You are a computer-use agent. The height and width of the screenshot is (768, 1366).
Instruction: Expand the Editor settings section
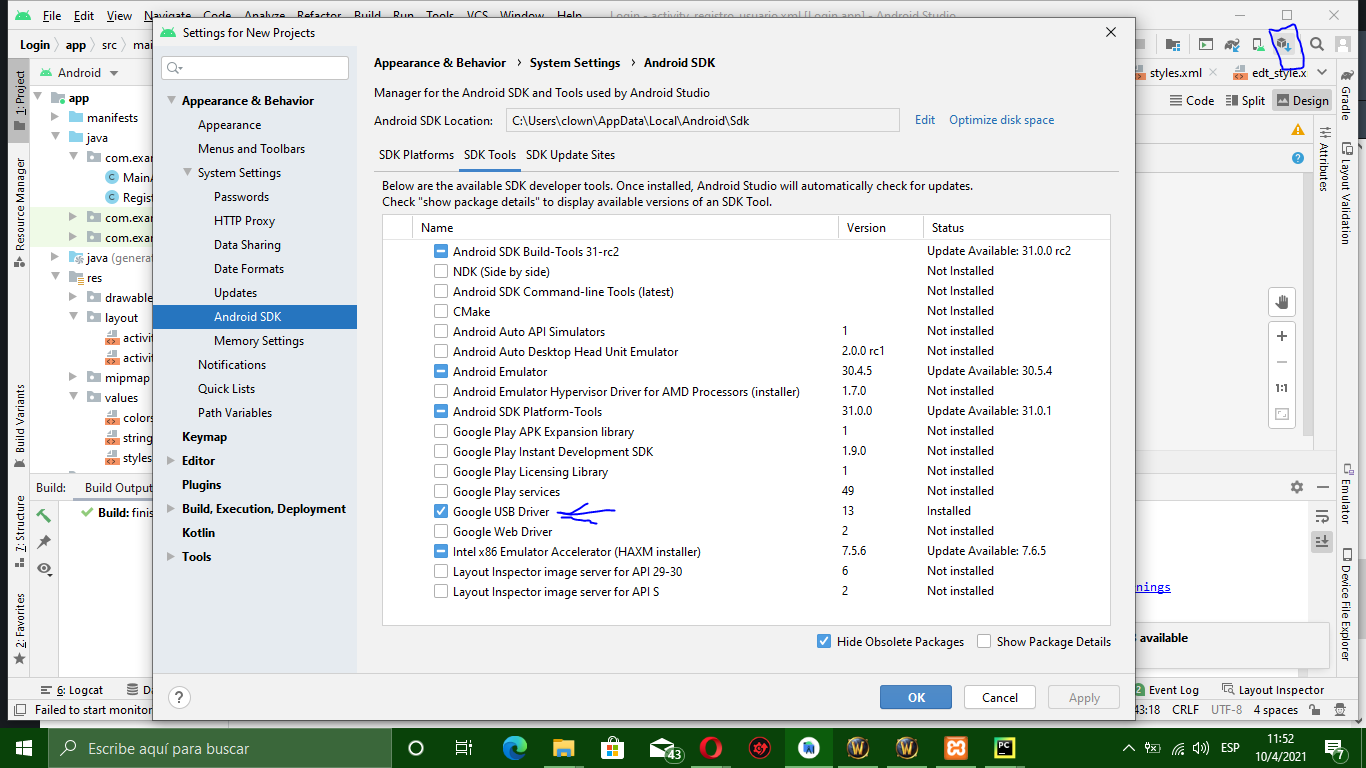point(171,461)
